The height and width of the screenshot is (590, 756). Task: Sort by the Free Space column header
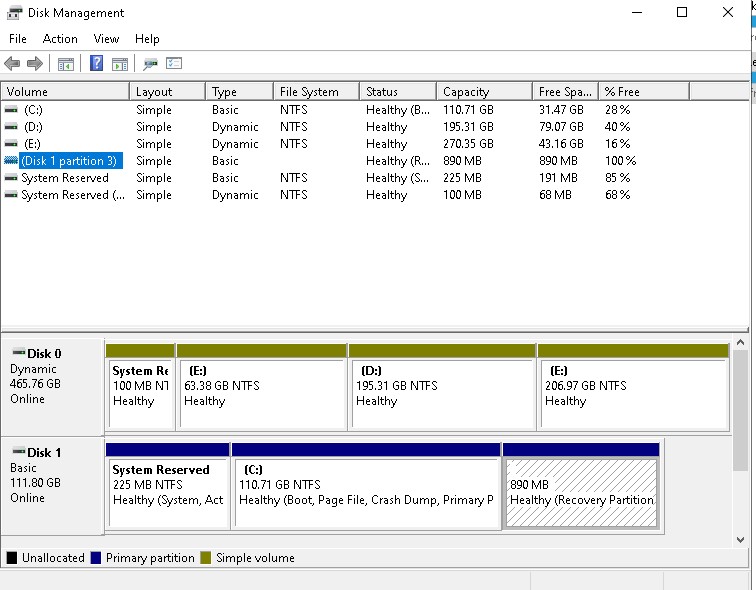566,92
